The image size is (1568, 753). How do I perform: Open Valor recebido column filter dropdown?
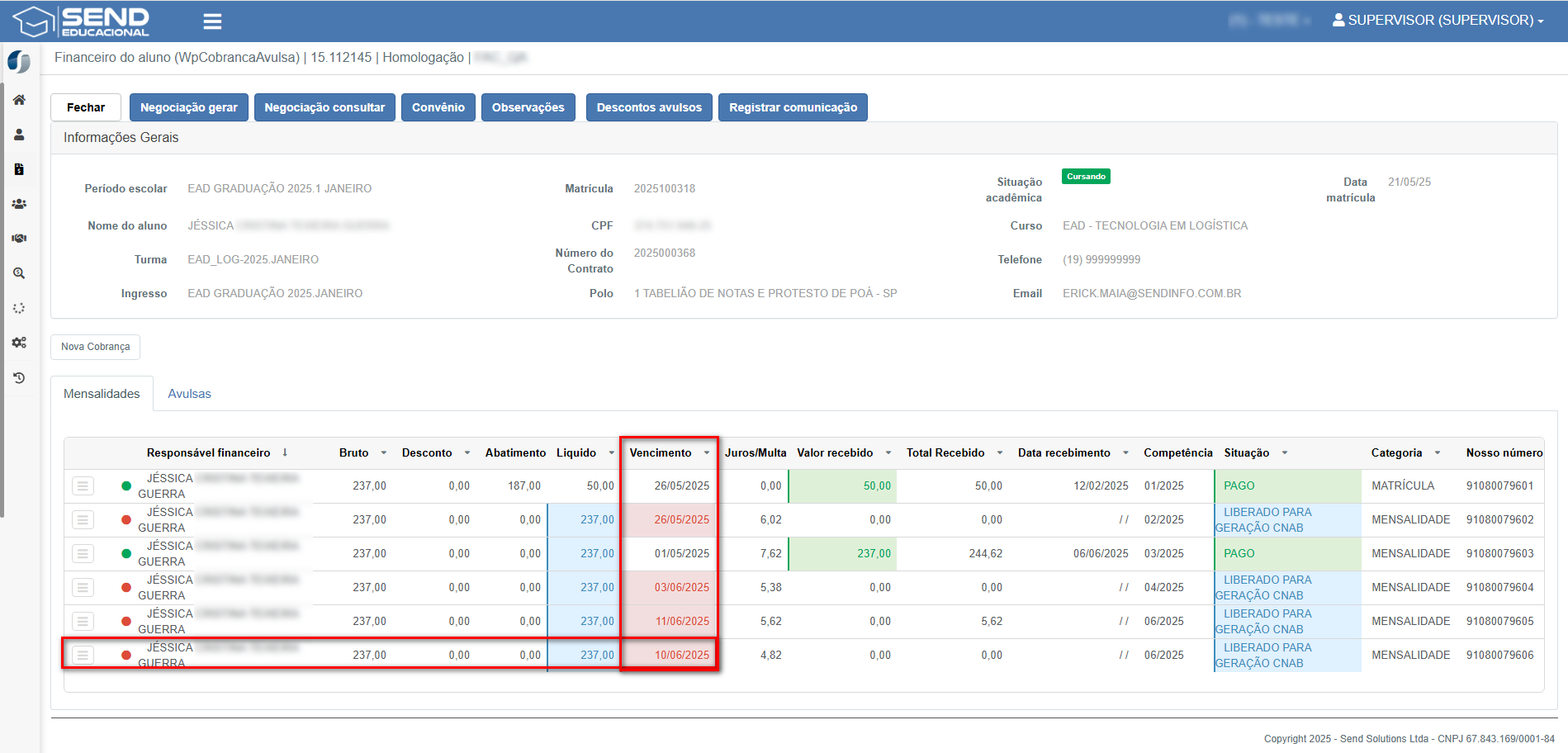(x=888, y=453)
